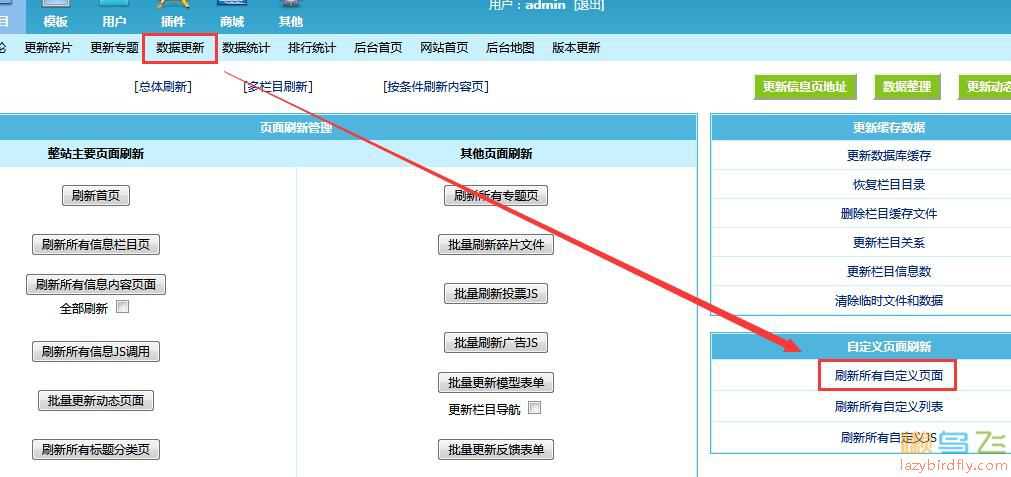1011x477 pixels.
Task: Open the 插件 top menu icon
Action: pos(172,15)
